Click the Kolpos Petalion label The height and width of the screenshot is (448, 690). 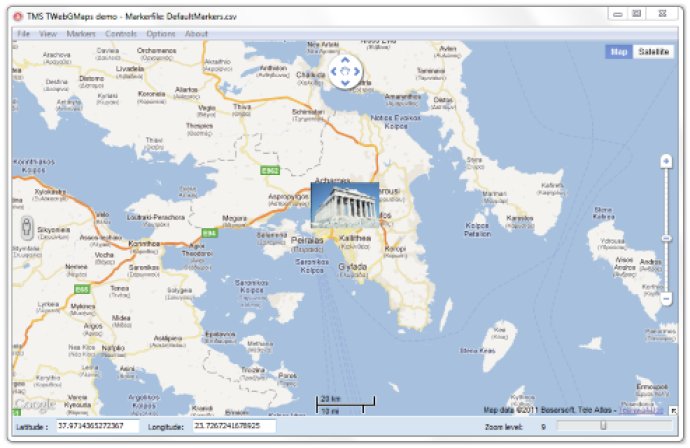point(477,230)
